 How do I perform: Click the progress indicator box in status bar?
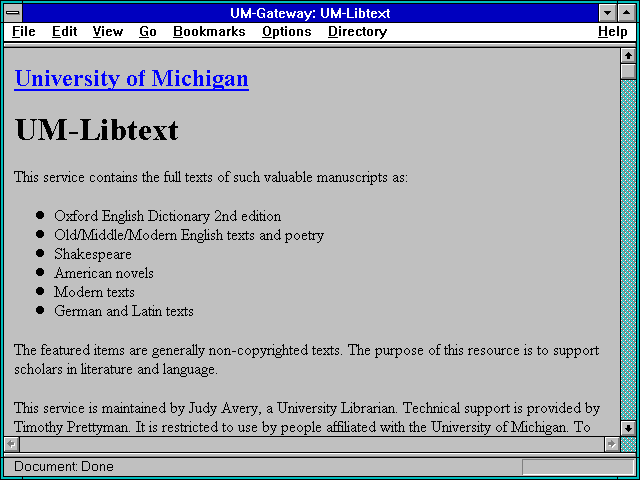(578, 467)
